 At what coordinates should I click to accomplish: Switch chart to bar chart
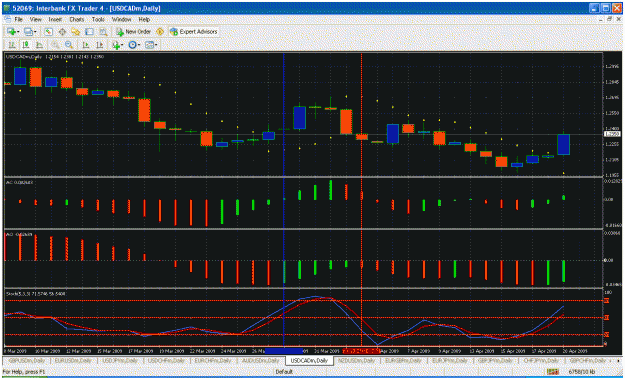[12, 45]
